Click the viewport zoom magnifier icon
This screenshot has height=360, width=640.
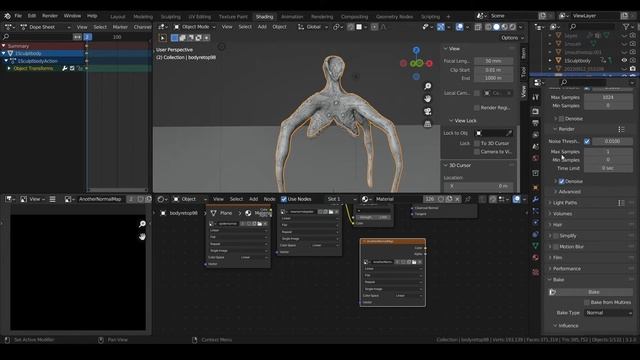pyautogui.click(x=427, y=86)
